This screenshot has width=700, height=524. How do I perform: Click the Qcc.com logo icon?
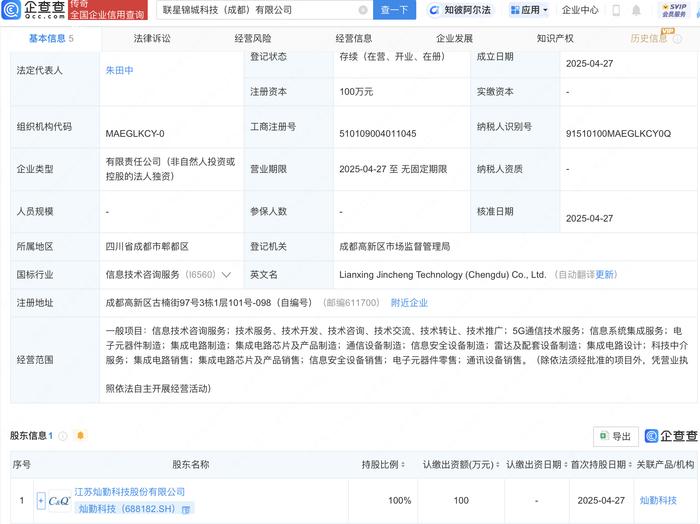[x=11, y=10]
